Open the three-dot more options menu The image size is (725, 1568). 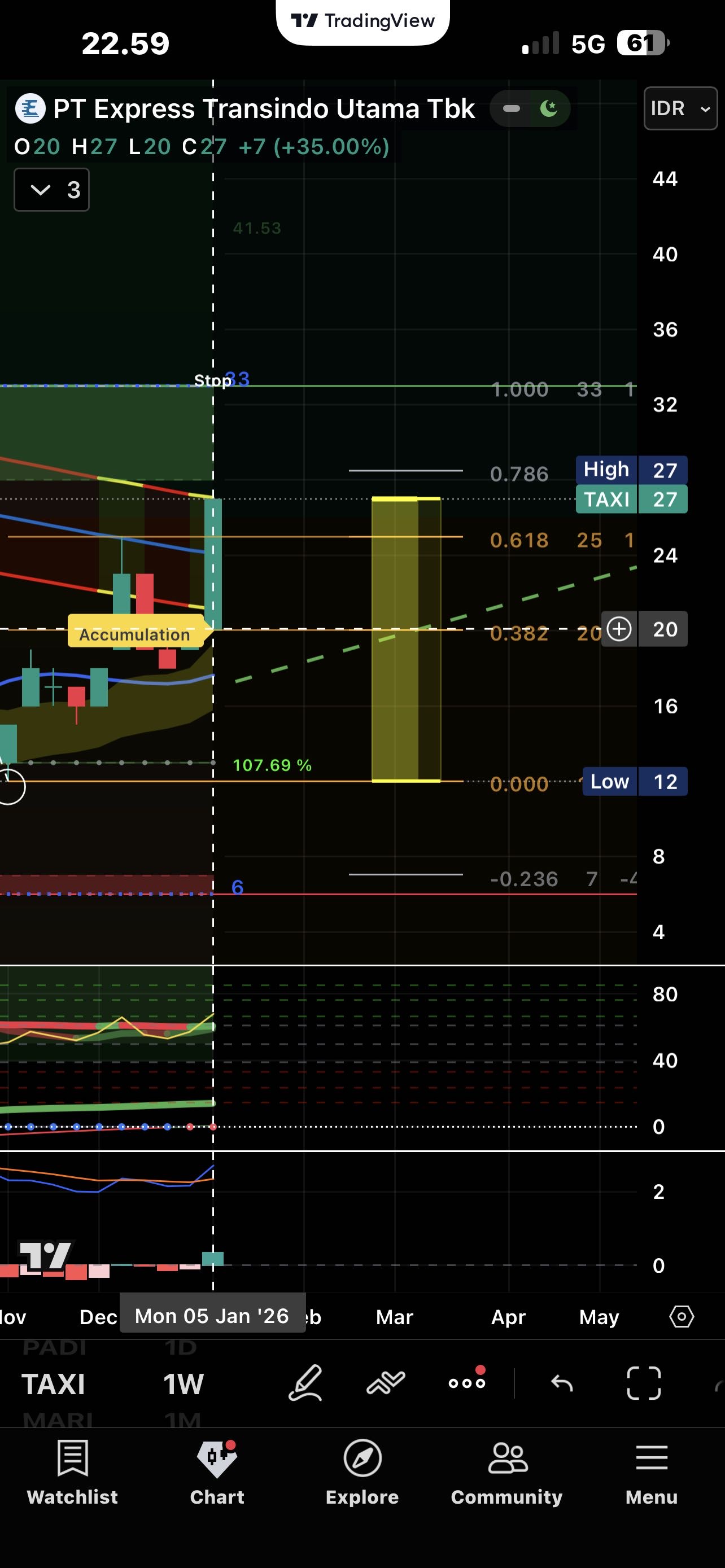(467, 1382)
